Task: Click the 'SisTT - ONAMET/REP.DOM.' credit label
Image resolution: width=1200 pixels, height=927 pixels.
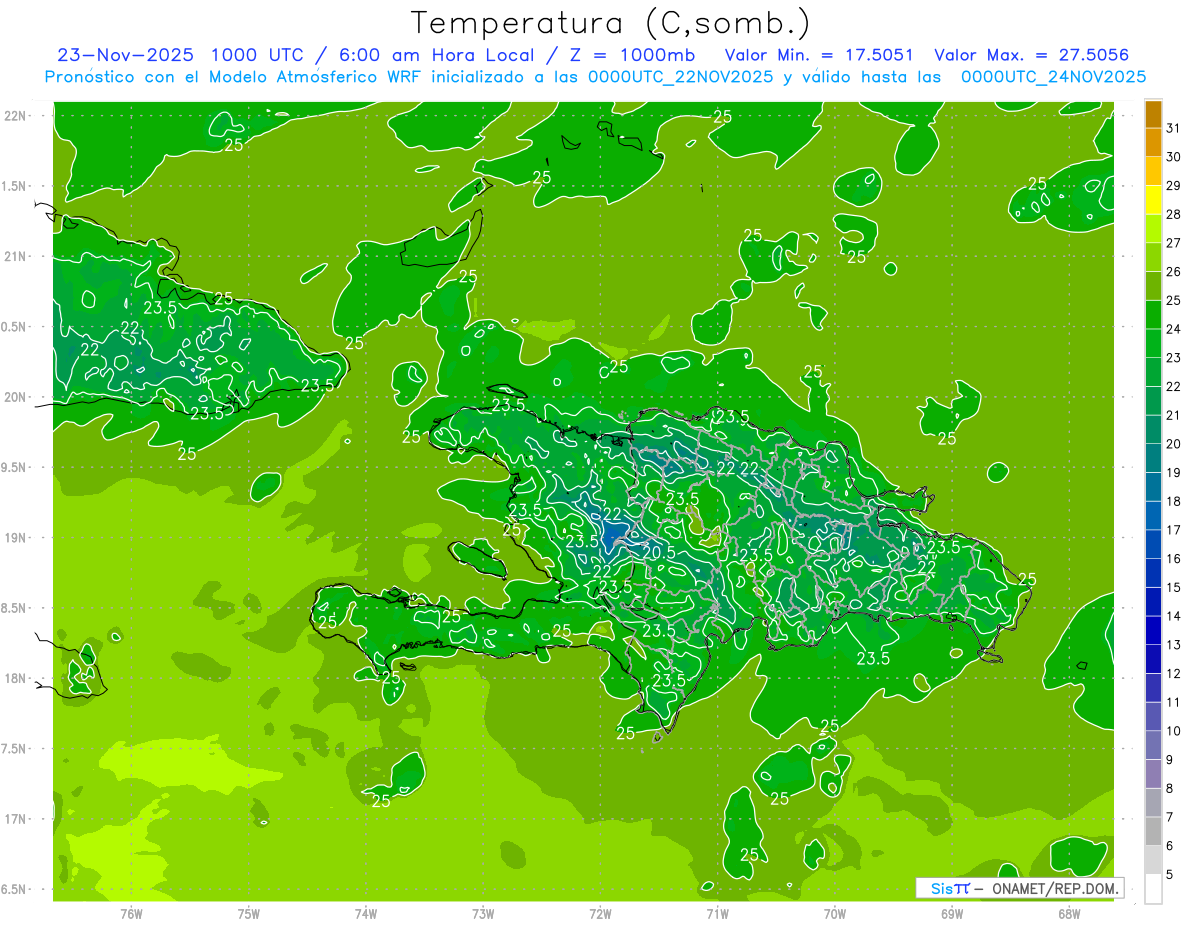Action: click(x=1020, y=888)
